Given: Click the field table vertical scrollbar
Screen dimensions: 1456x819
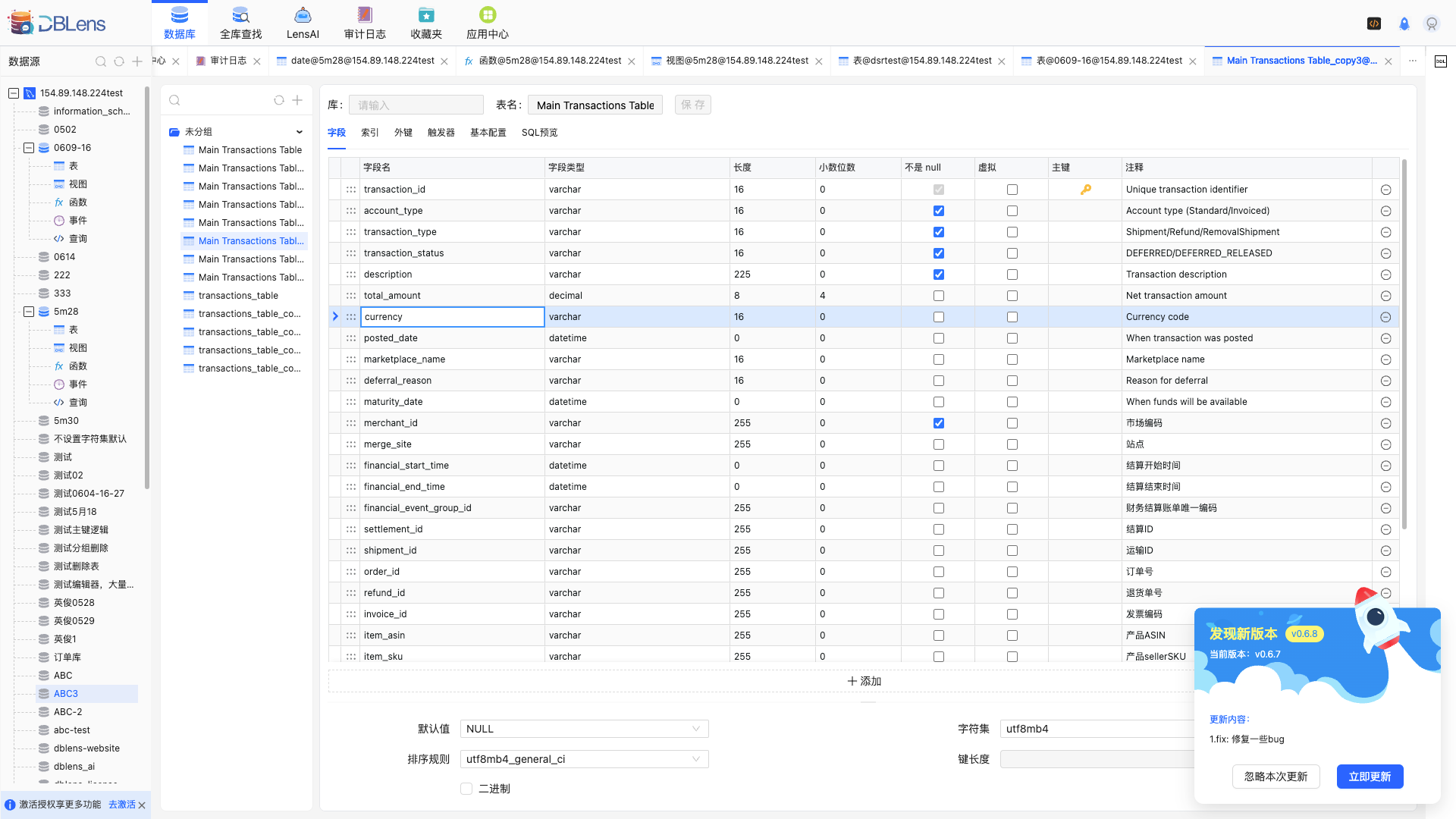Looking at the screenshot, I should [x=1404, y=341].
